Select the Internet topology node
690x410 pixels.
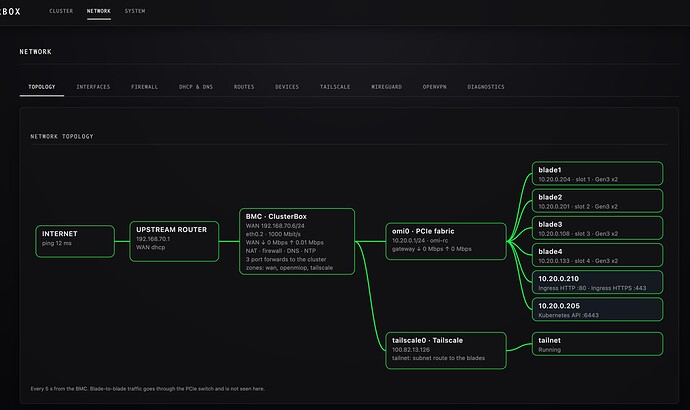click(x=75, y=241)
